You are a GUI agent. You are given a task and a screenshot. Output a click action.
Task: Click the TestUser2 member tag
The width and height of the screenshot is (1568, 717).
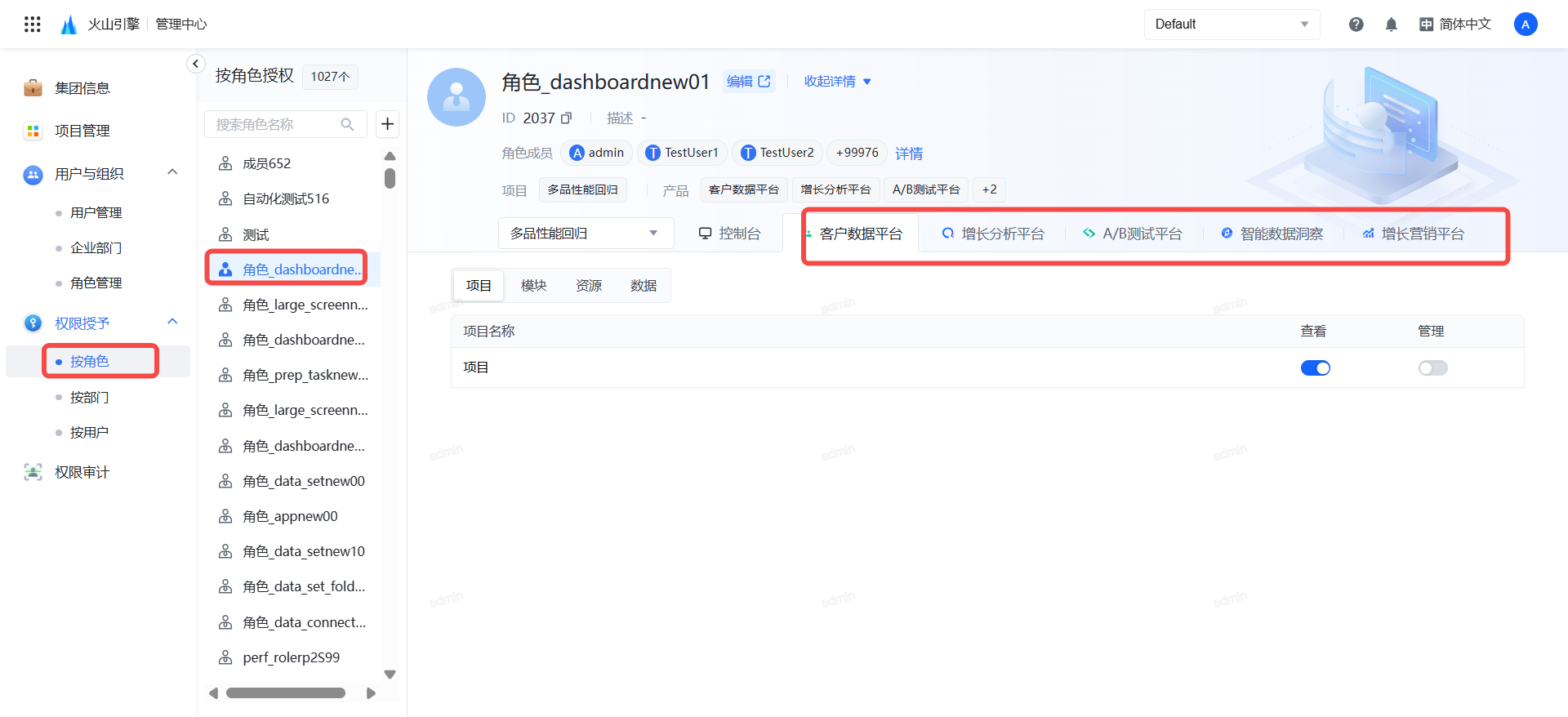tap(777, 153)
